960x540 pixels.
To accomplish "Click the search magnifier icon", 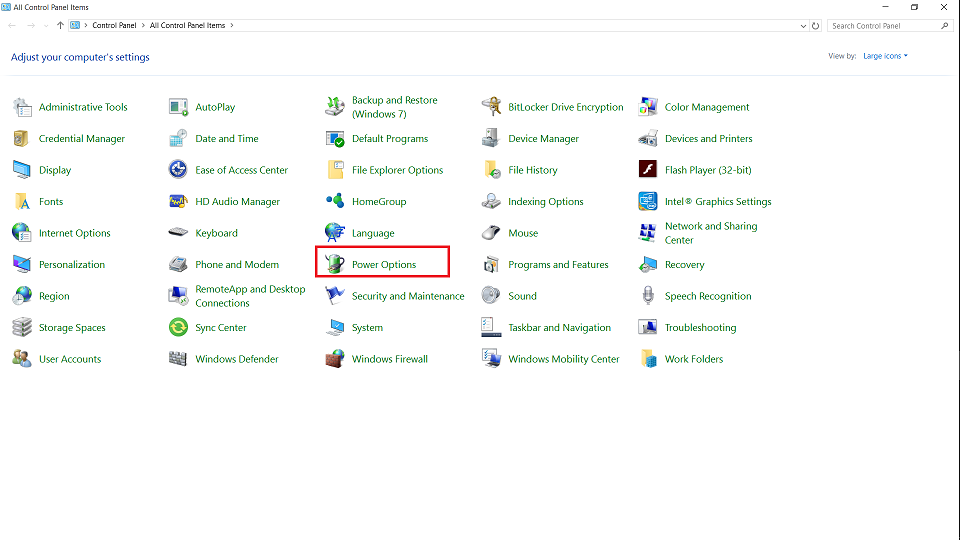I will pos(945,26).
